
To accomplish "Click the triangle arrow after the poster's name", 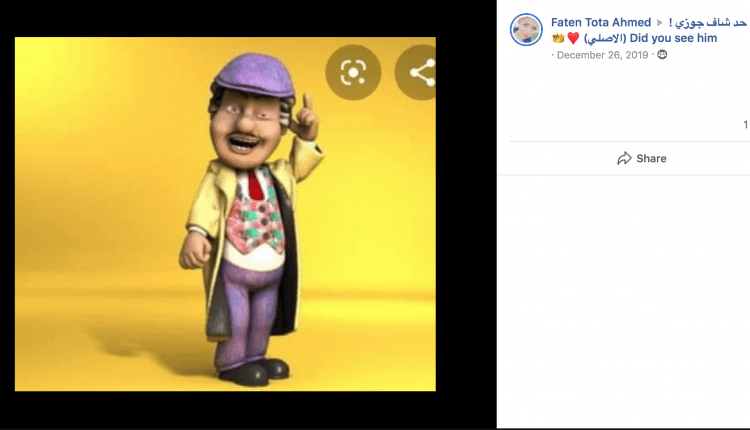I will [x=661, y=22].
